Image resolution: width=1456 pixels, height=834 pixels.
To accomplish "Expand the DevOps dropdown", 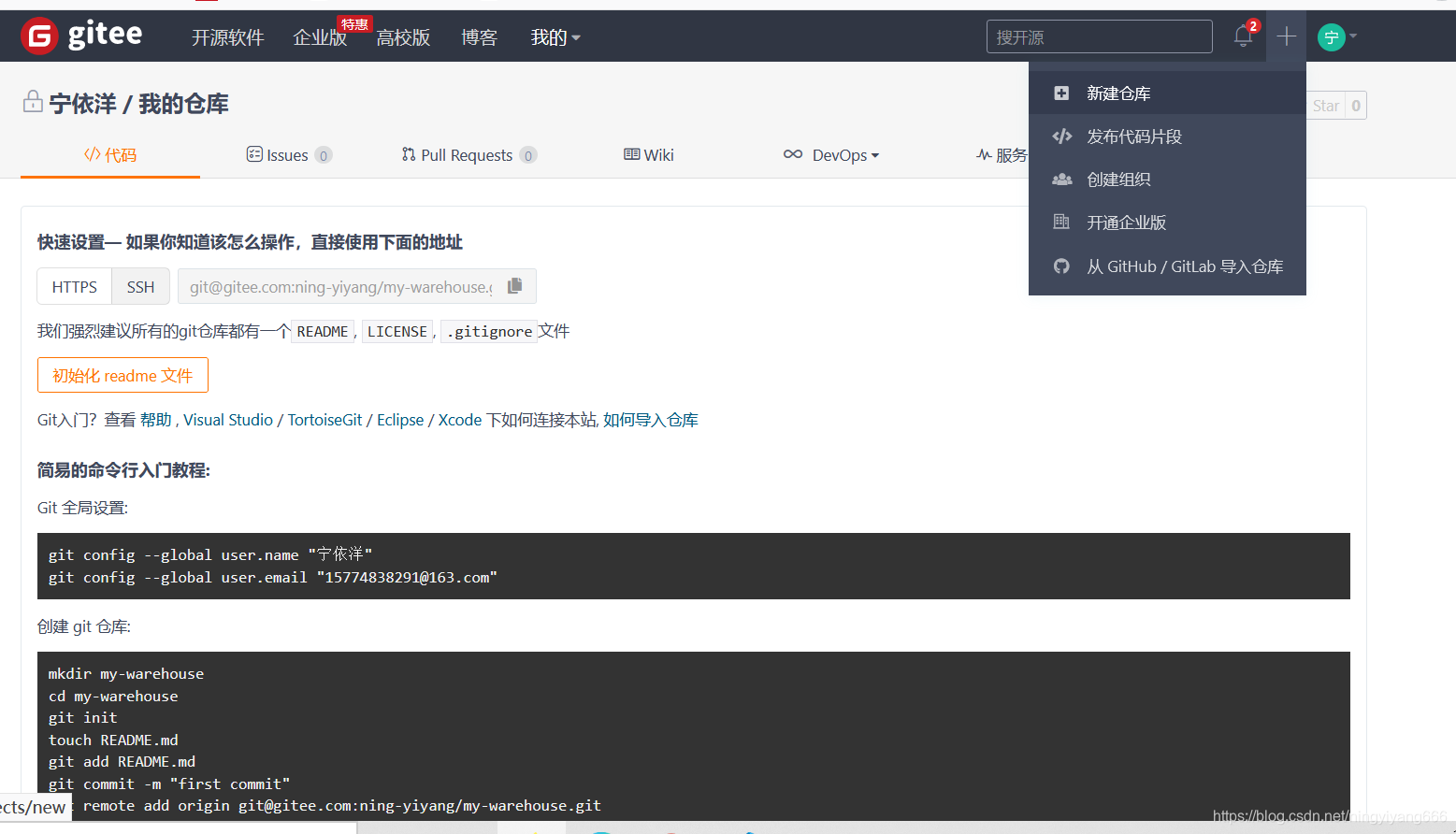I will (x=831, y=155).
